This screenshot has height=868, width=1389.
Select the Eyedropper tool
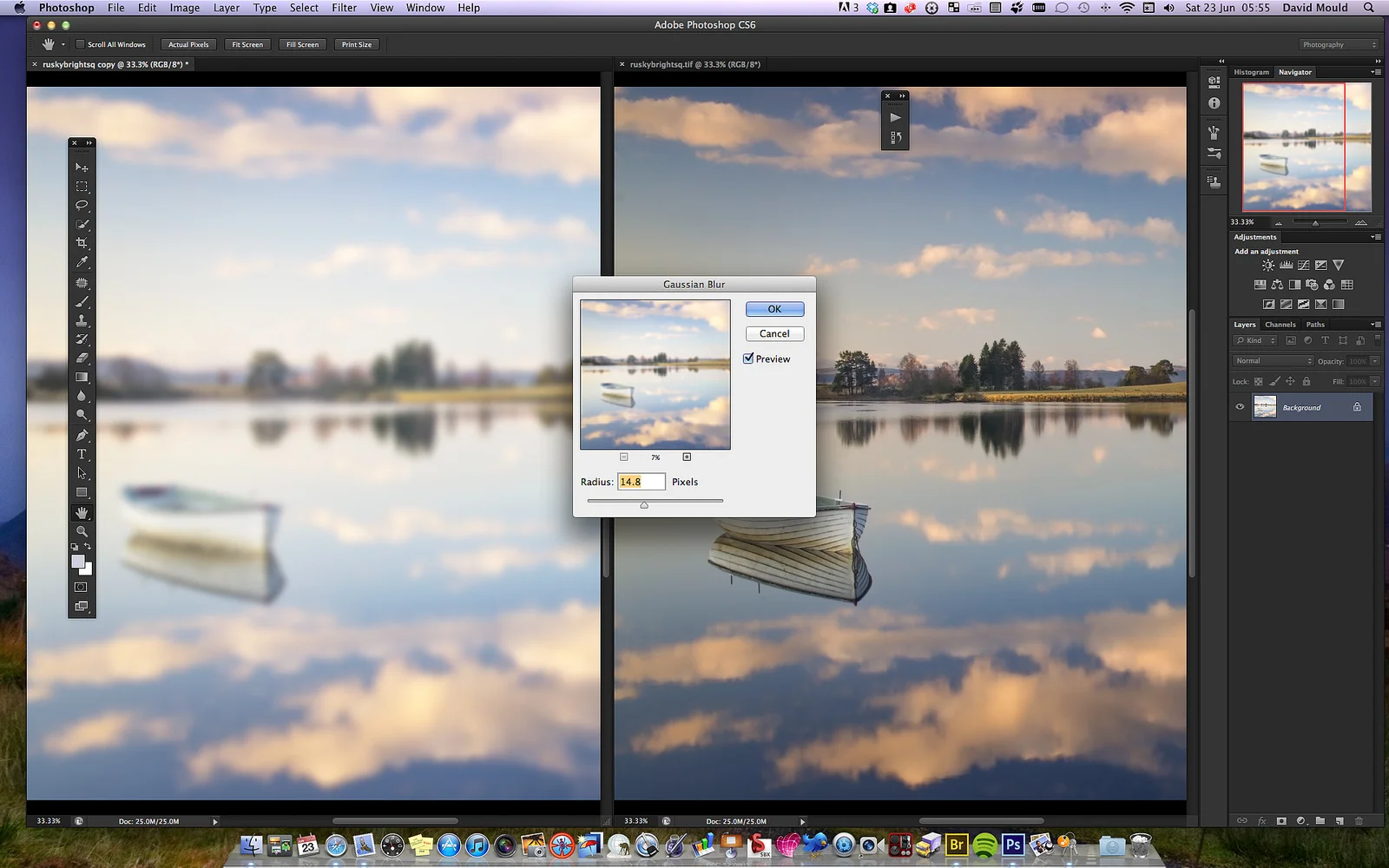82,262
